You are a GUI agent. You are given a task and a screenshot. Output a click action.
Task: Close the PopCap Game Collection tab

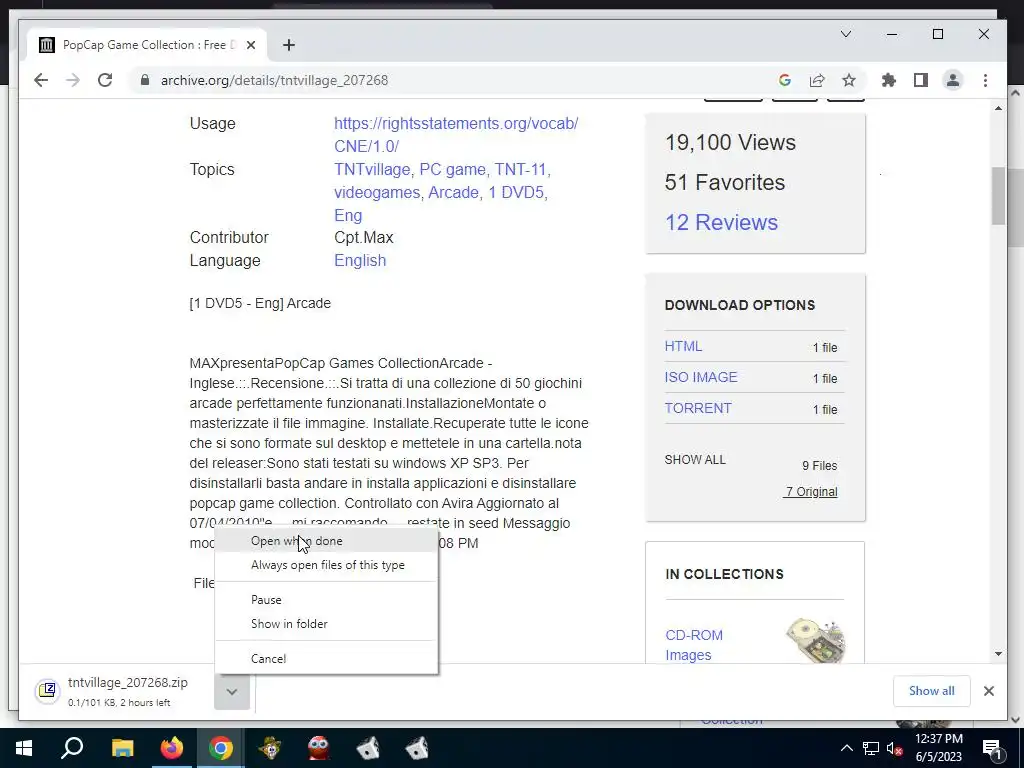point(251,45)
